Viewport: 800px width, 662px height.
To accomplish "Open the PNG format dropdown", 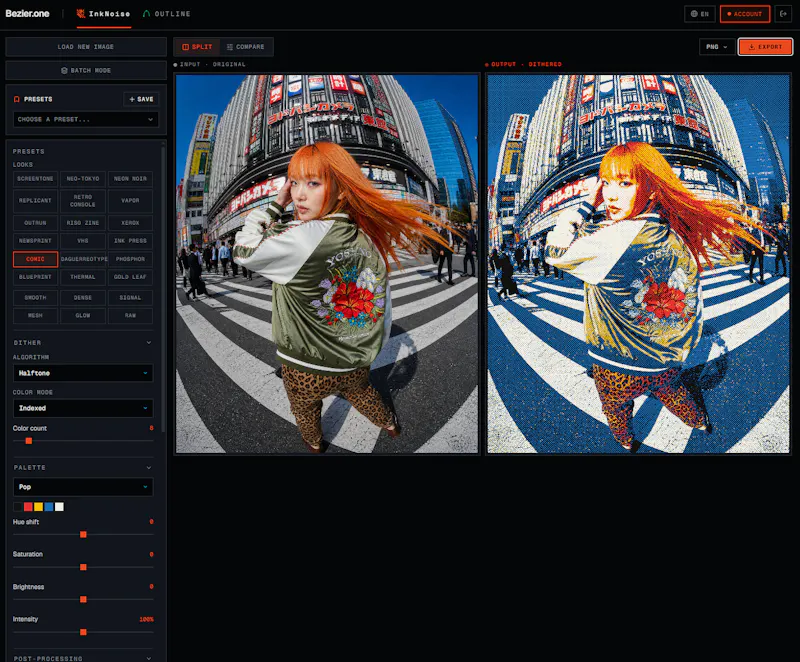I will [x=717, y=46].
